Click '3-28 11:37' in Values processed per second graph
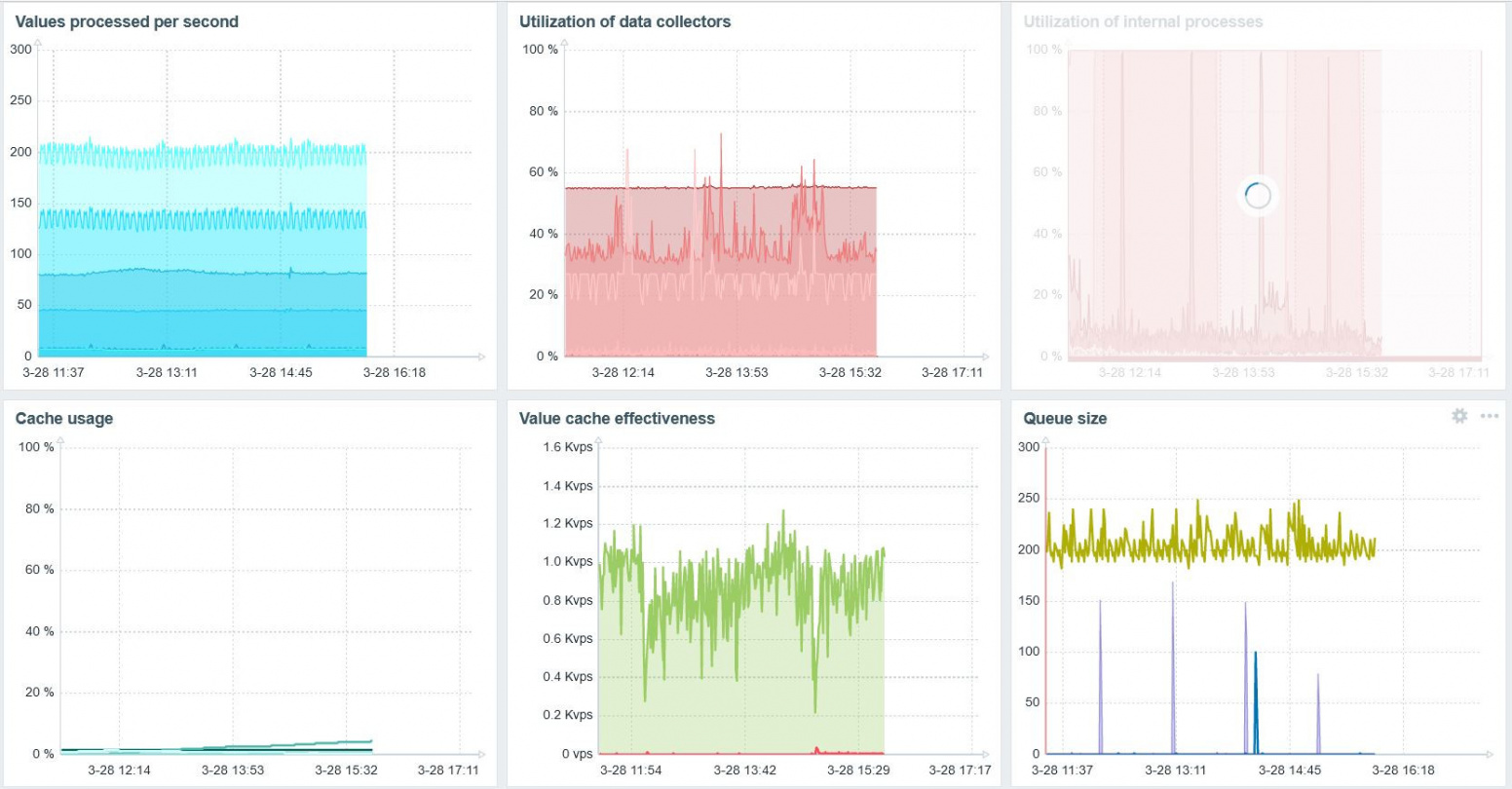The image size is (1512, 789). (54, 372)
